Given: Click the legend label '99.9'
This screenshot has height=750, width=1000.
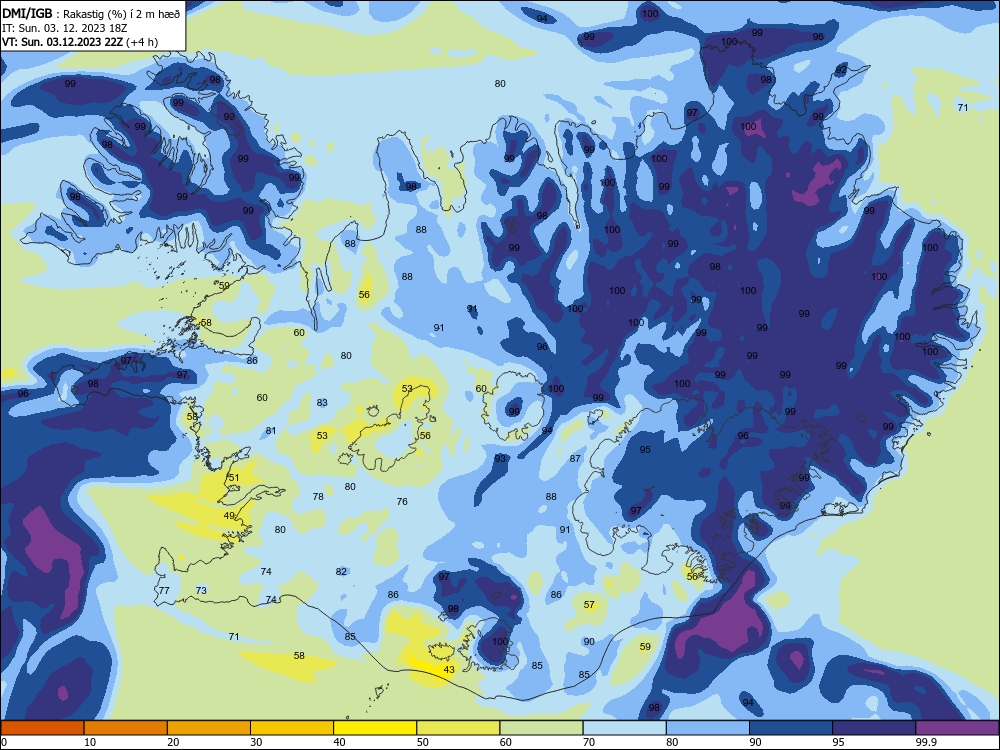Looking at the screenshot, I should (926, 742).
